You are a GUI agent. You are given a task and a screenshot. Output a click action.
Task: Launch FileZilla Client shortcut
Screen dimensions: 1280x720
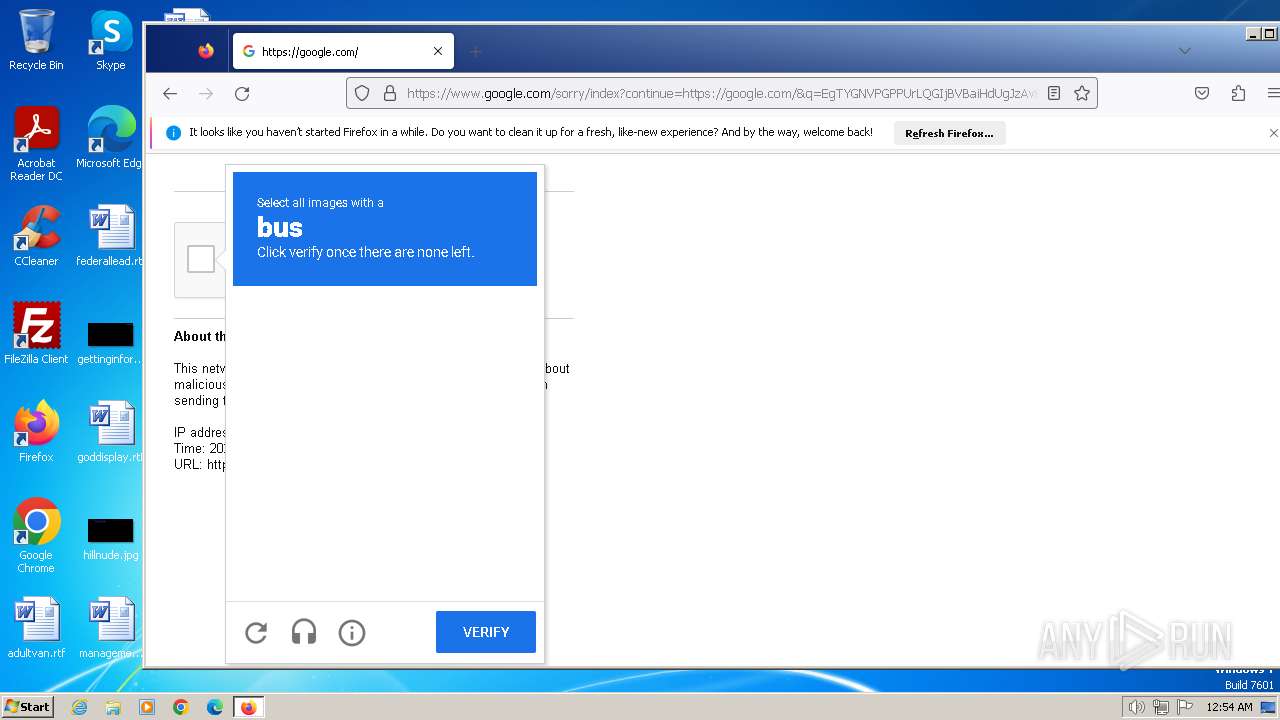tap(36, 334)
